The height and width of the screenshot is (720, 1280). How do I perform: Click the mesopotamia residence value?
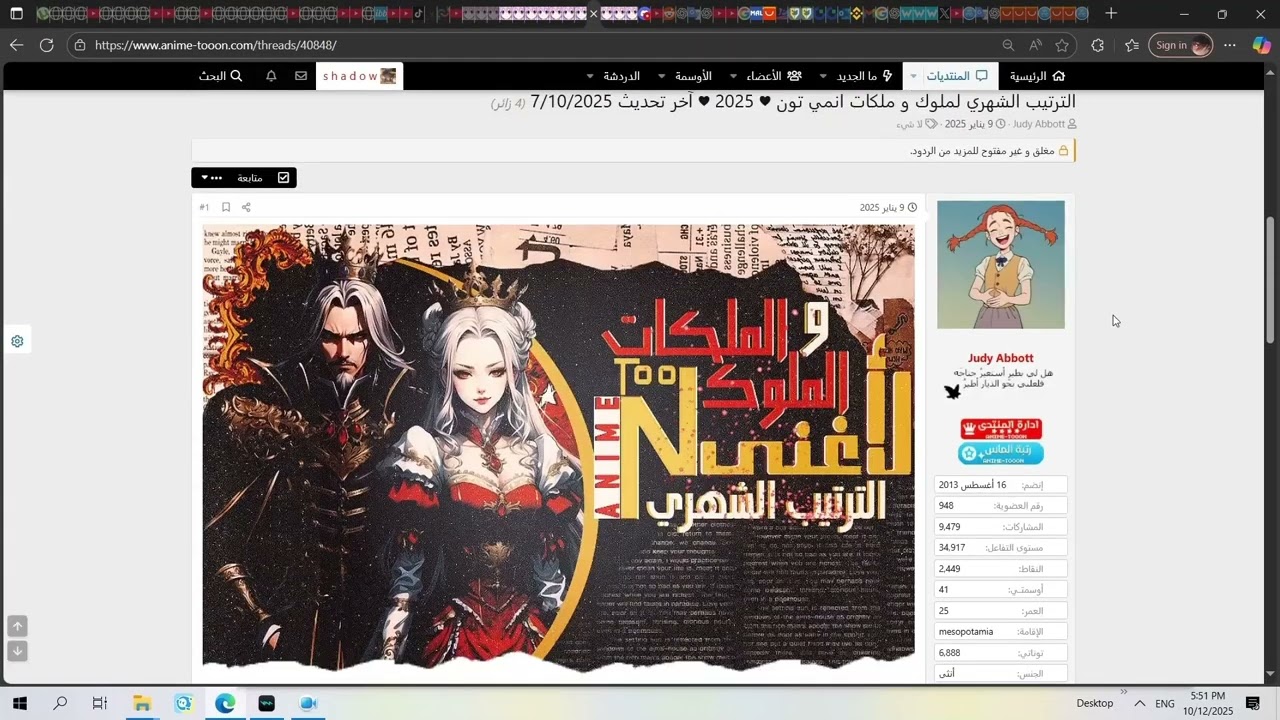966,632
